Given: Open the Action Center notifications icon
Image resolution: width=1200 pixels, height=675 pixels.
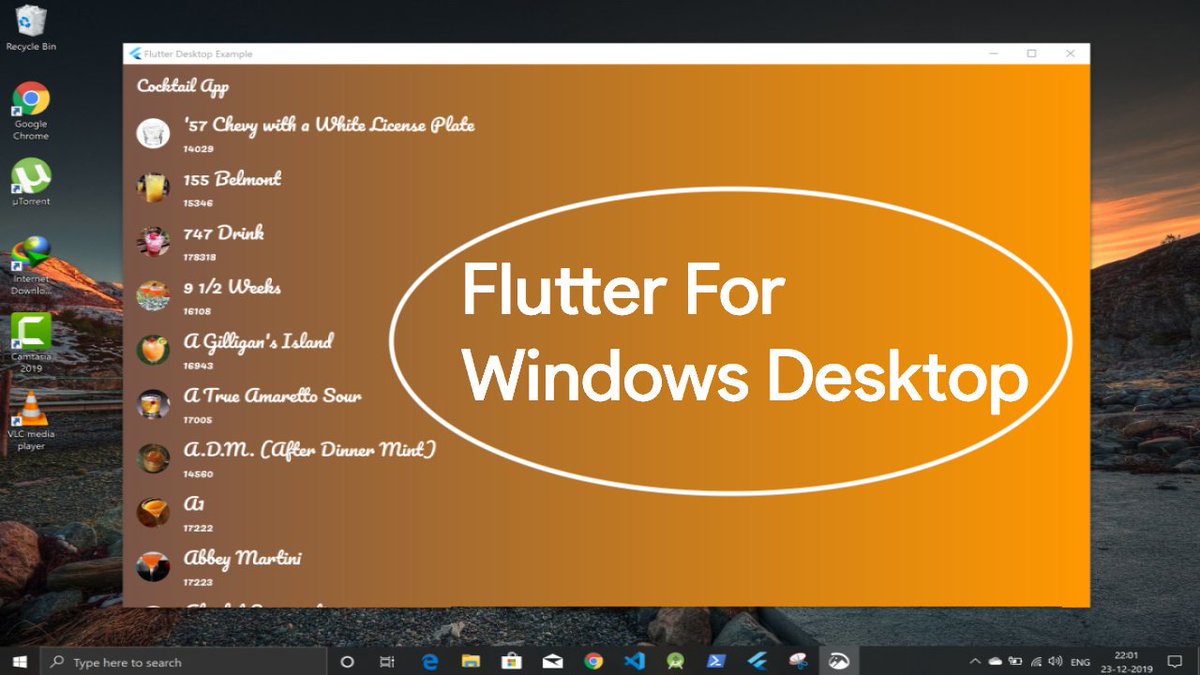Looking at the screenshot, I should point(1175,661).
